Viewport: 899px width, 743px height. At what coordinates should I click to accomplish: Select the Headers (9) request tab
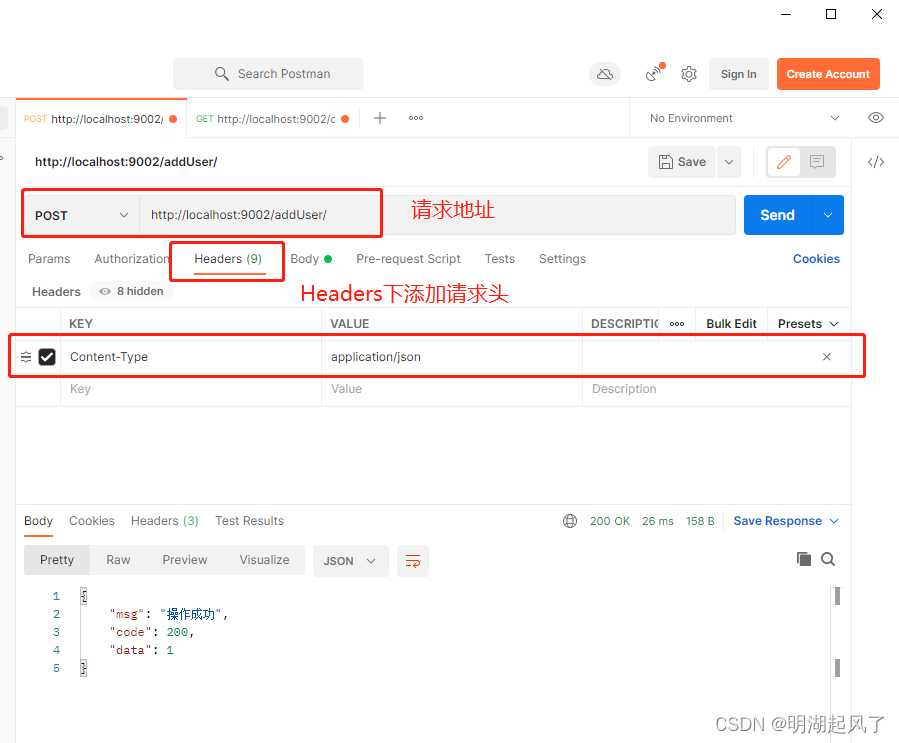(228, 259)
